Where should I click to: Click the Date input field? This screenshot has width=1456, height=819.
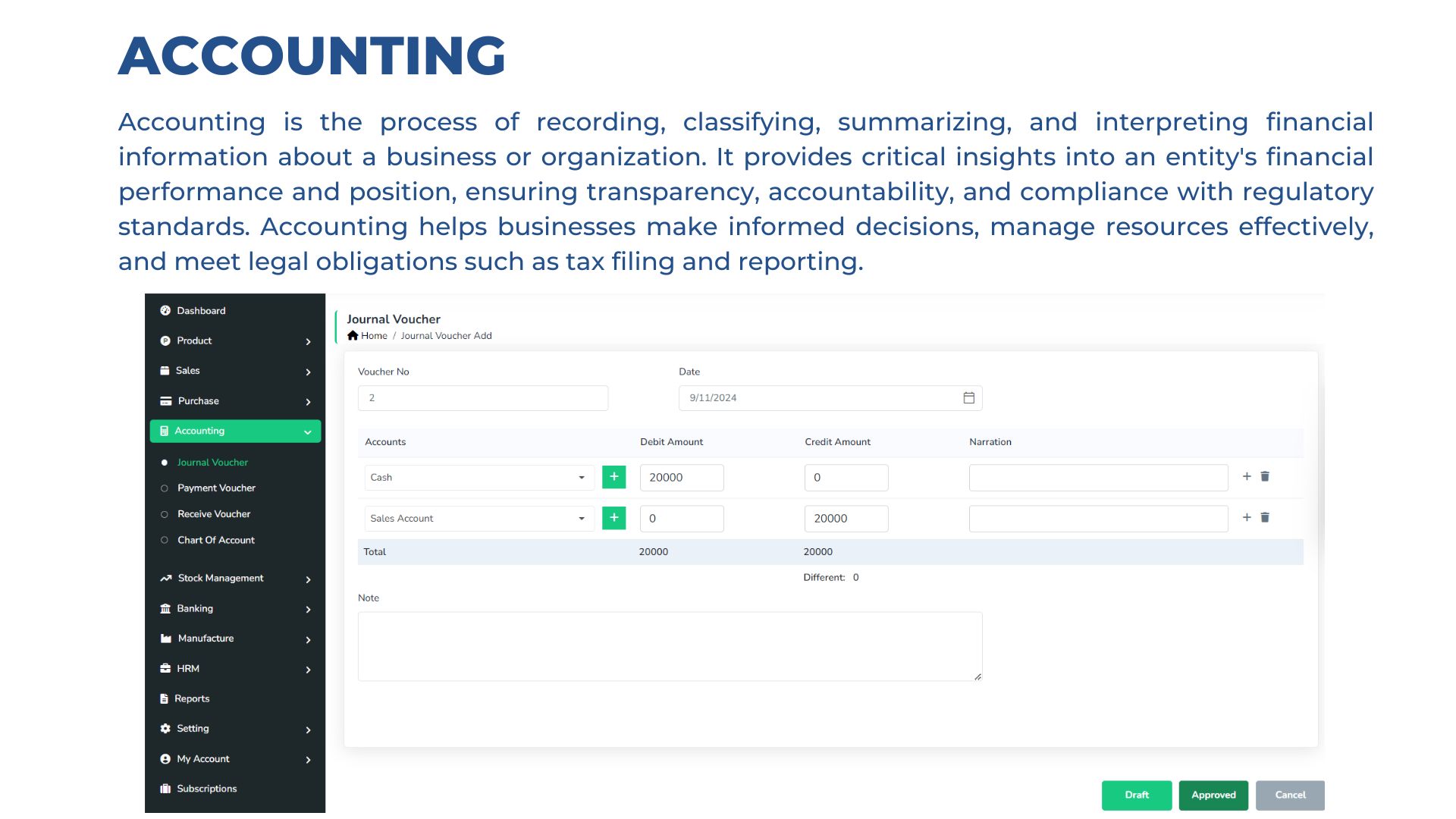pos(830,398)
